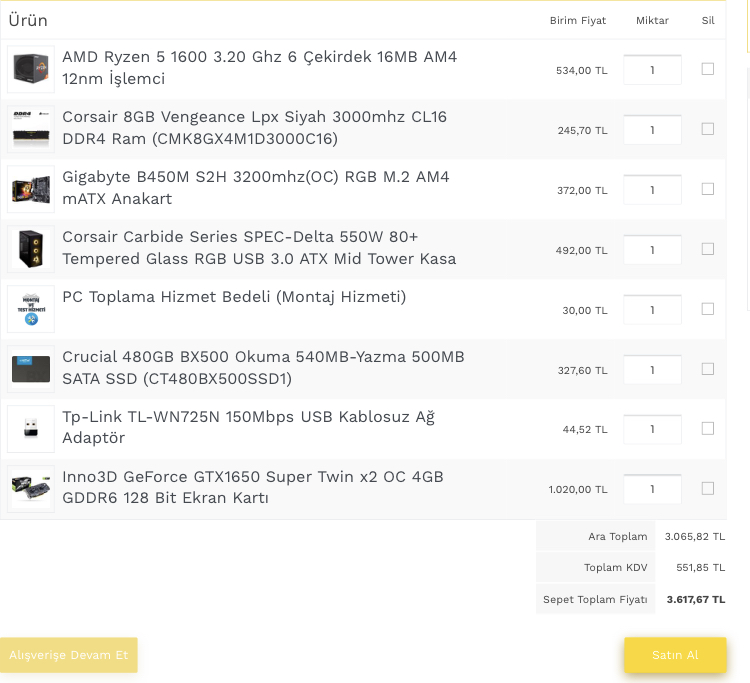Click the quantity field for Corsair Vengeance RAM

click(652, 130)
